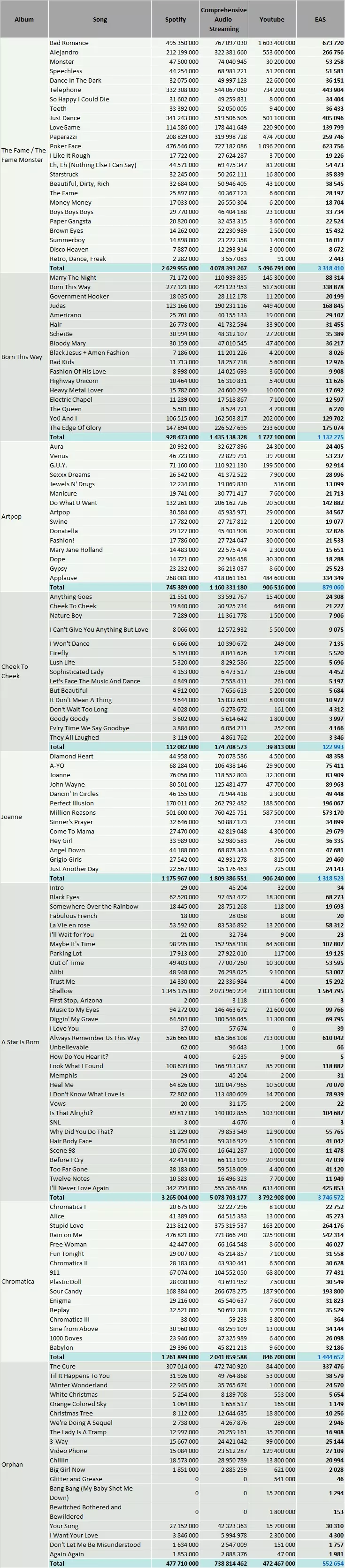Click the EAS column header
Viewport: 345px width, 1568px height.
[x=321, y=20]
